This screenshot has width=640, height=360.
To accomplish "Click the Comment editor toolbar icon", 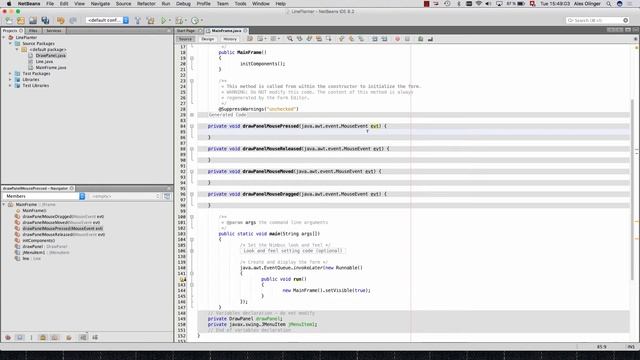I will 420,39.
